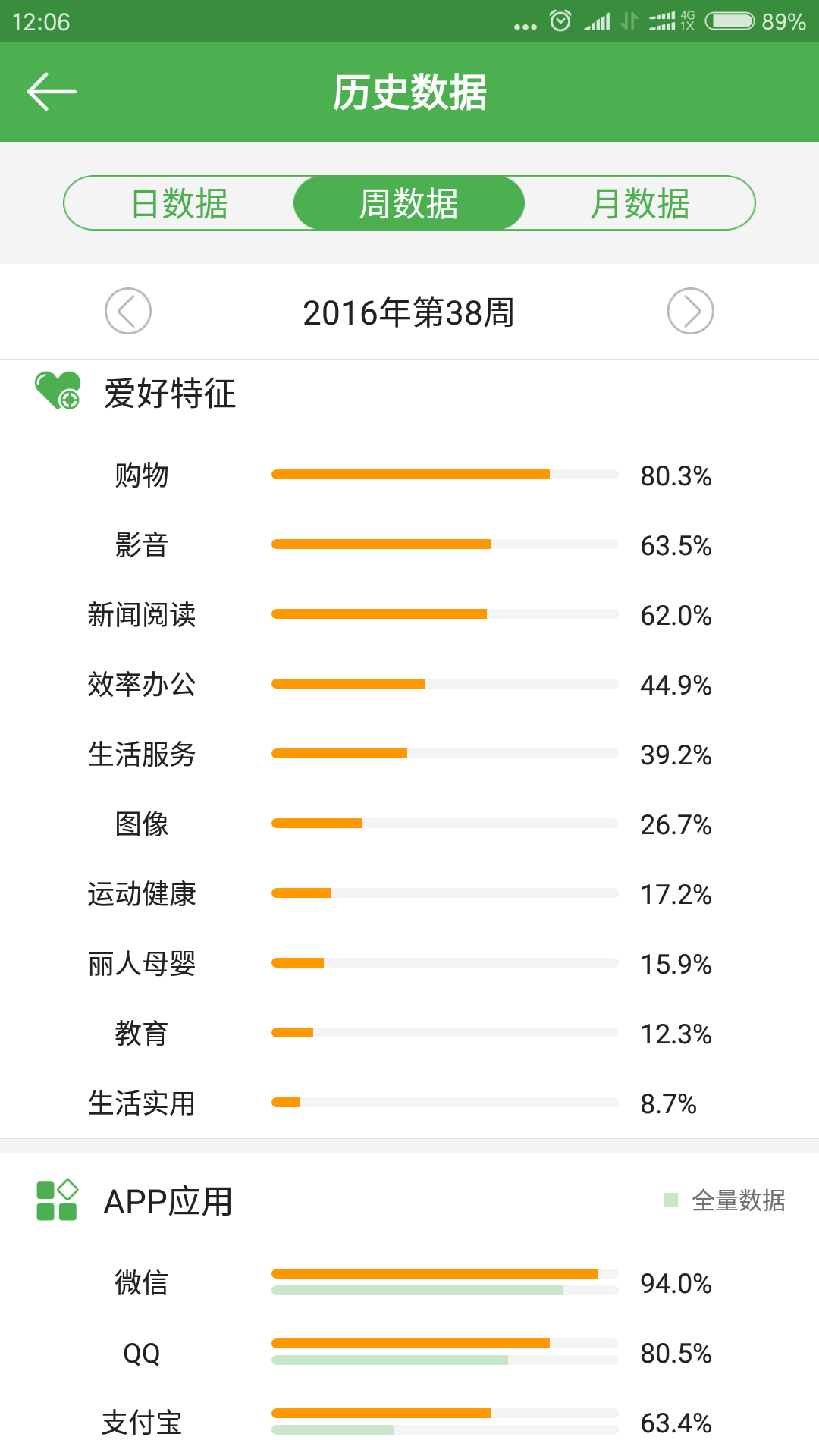Viewport: 819px width, 1456px height.
Task: Tap the three-dots status bar icon
Action: 525,27
